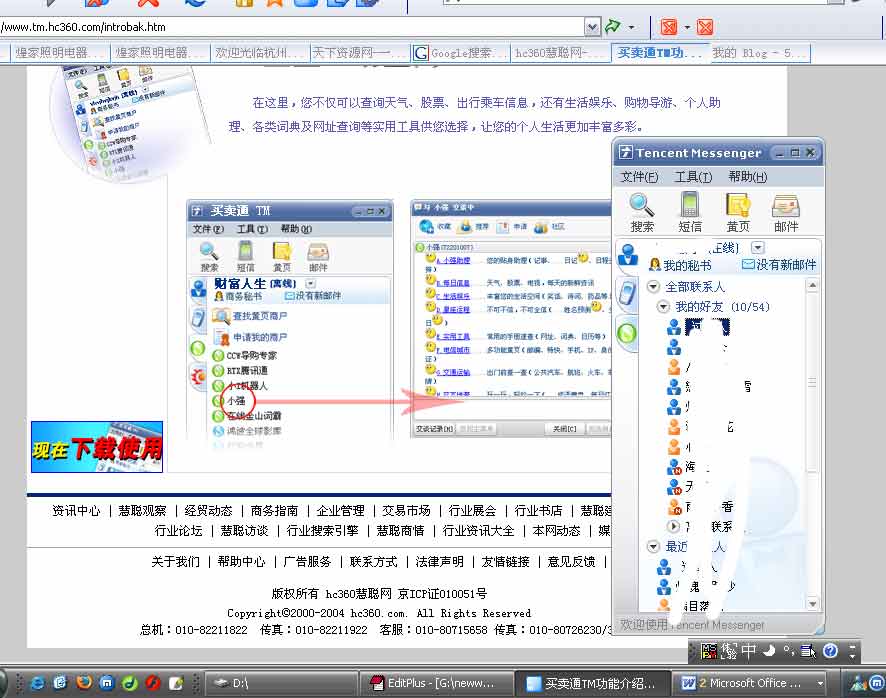Image resolution: width=886 pixels, height=698 pixels.
Task: Click the 意见反馈 footer link
Action: point(571,562)
